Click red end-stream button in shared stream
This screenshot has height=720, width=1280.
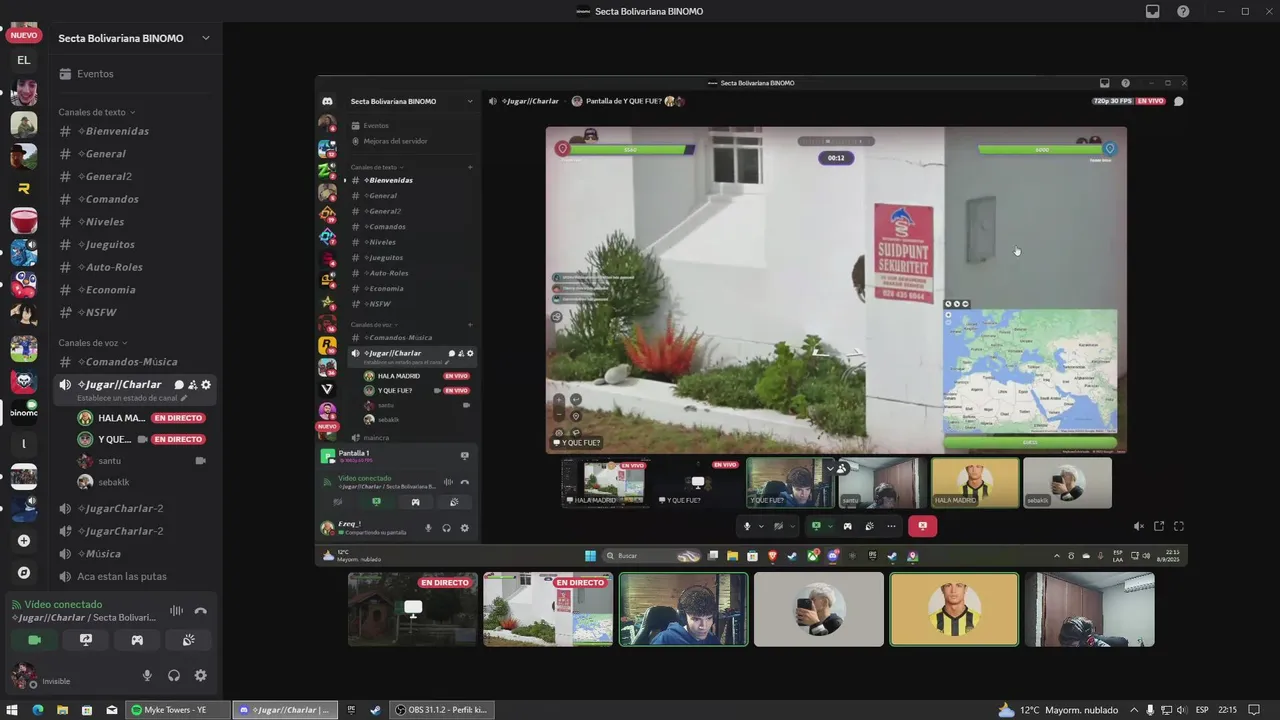point(923,526)
